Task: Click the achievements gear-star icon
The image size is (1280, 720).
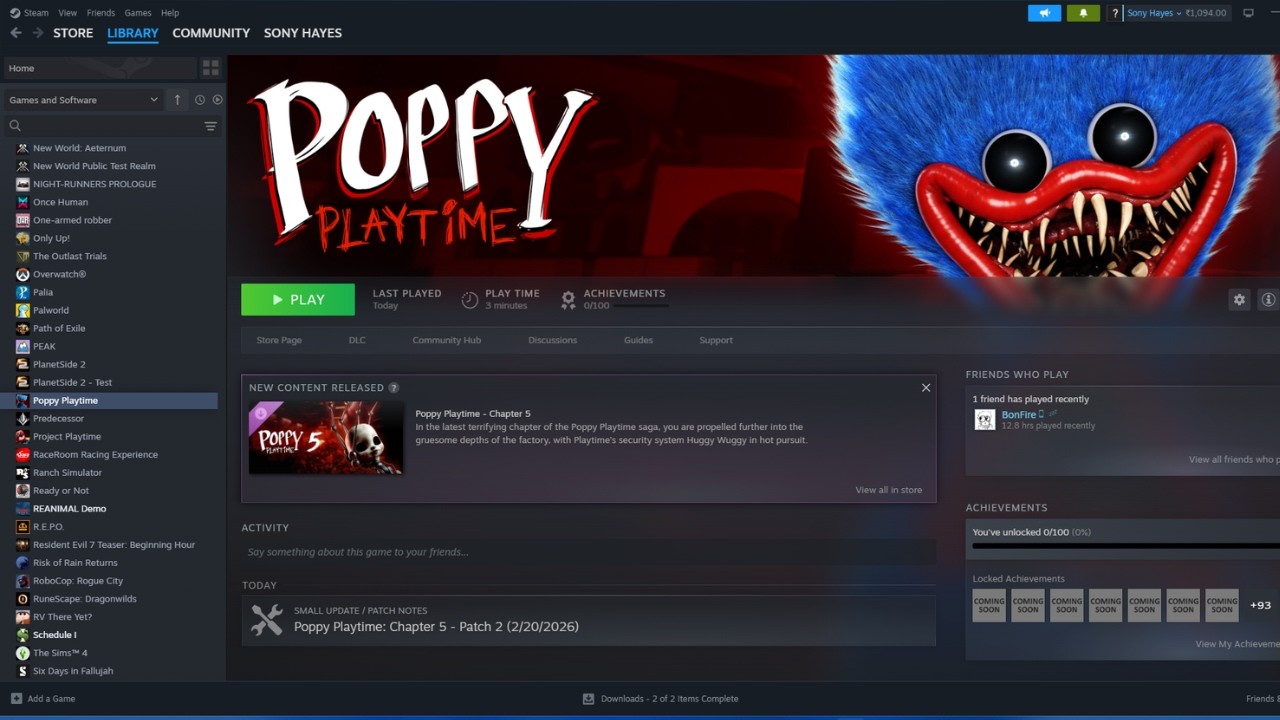Action: [568, 299]
